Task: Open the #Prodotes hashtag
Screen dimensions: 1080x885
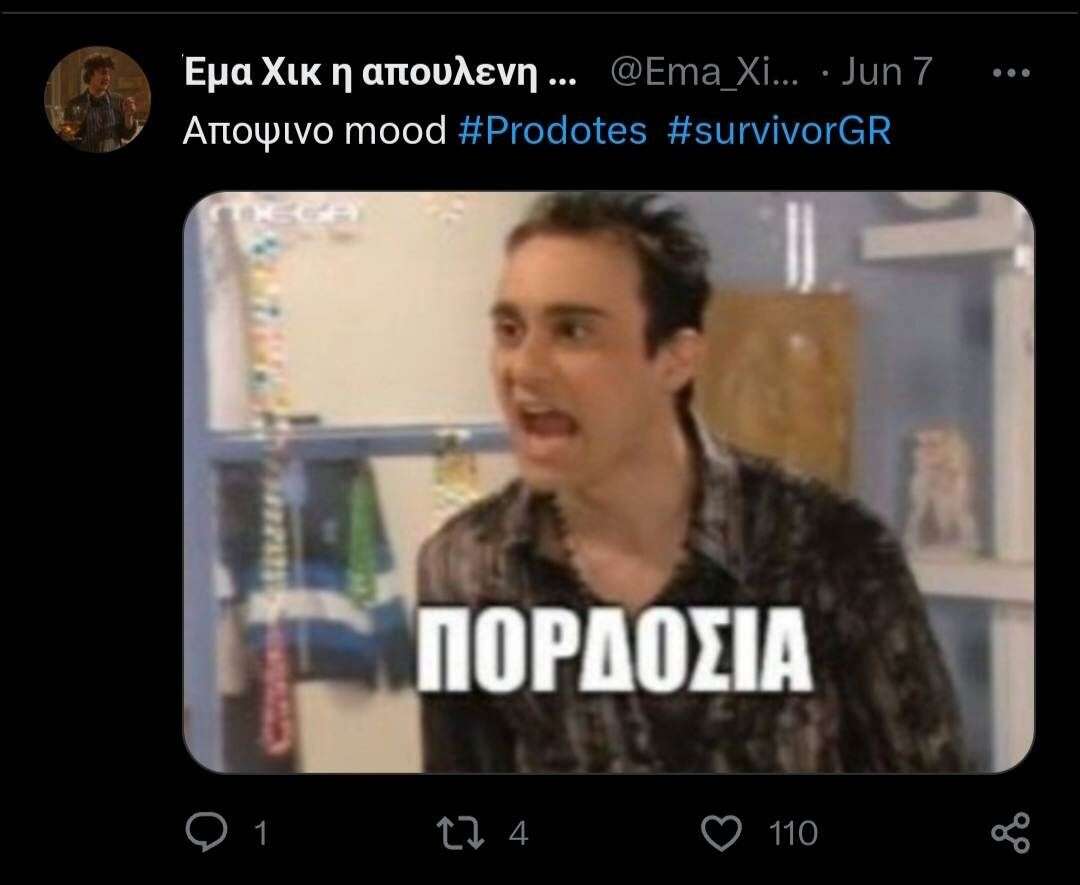Action: click(x=552, y=130)
